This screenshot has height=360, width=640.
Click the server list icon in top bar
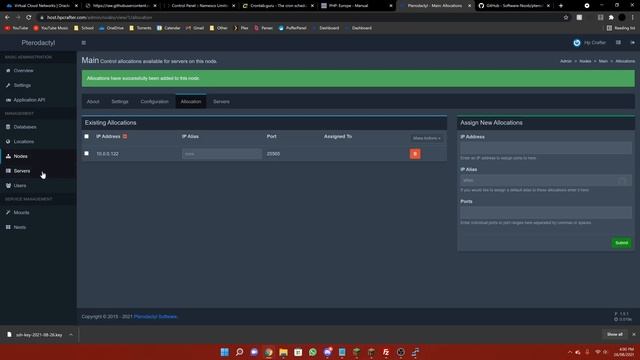pos(618,42)
